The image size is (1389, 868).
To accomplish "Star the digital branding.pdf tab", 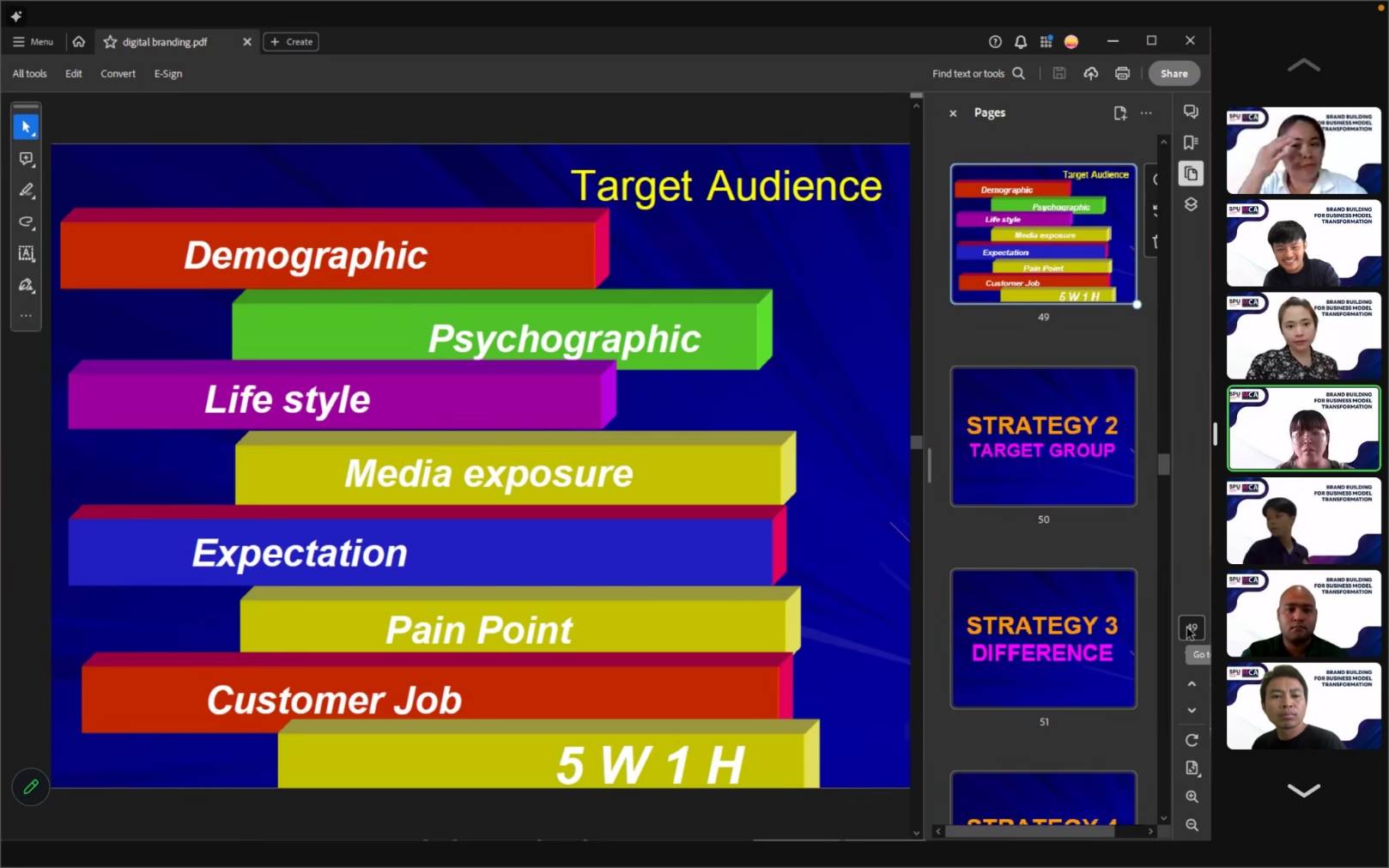I will pyautogui.click(x=110, y=41).
